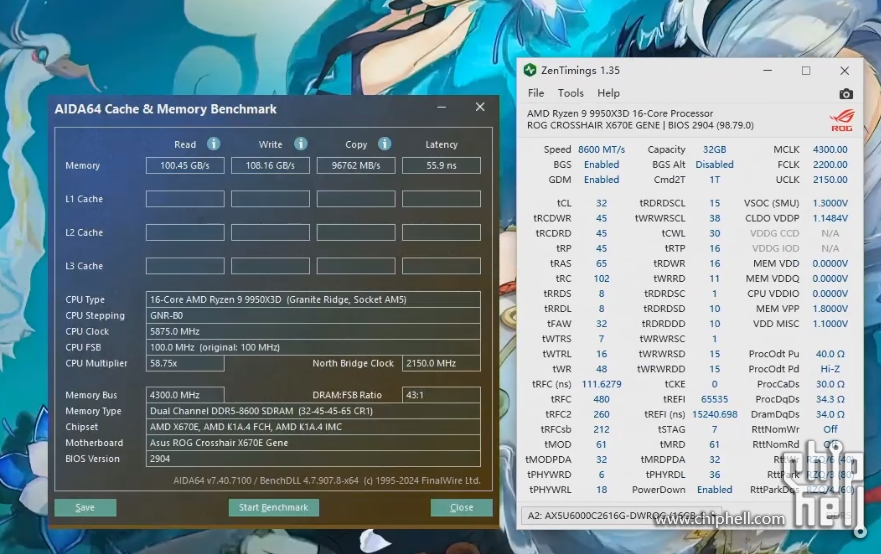Click FCLK value 2200.00
Screen dimensions: 881x554
[830, 165]
